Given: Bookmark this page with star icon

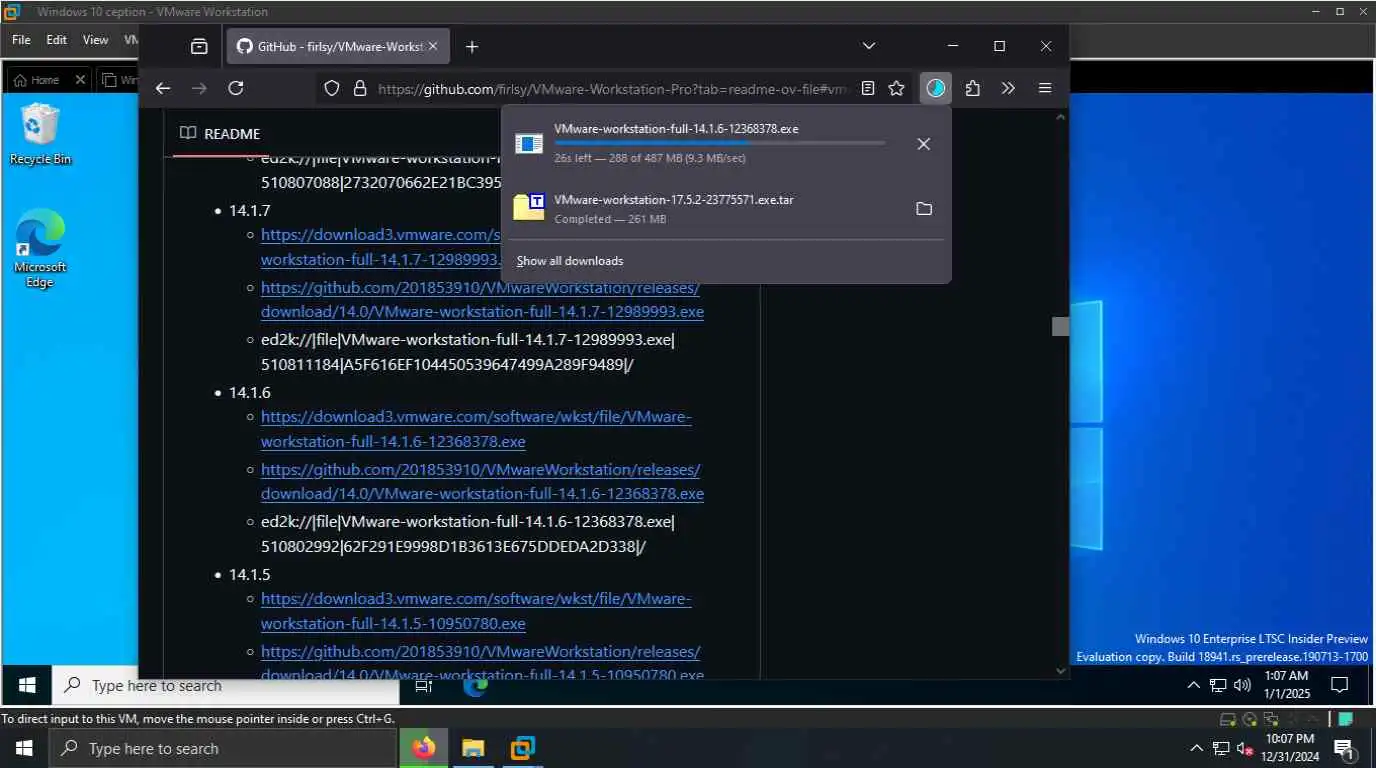Looking at the screenshot, I should pyautogui.click(x=897, y=88).
